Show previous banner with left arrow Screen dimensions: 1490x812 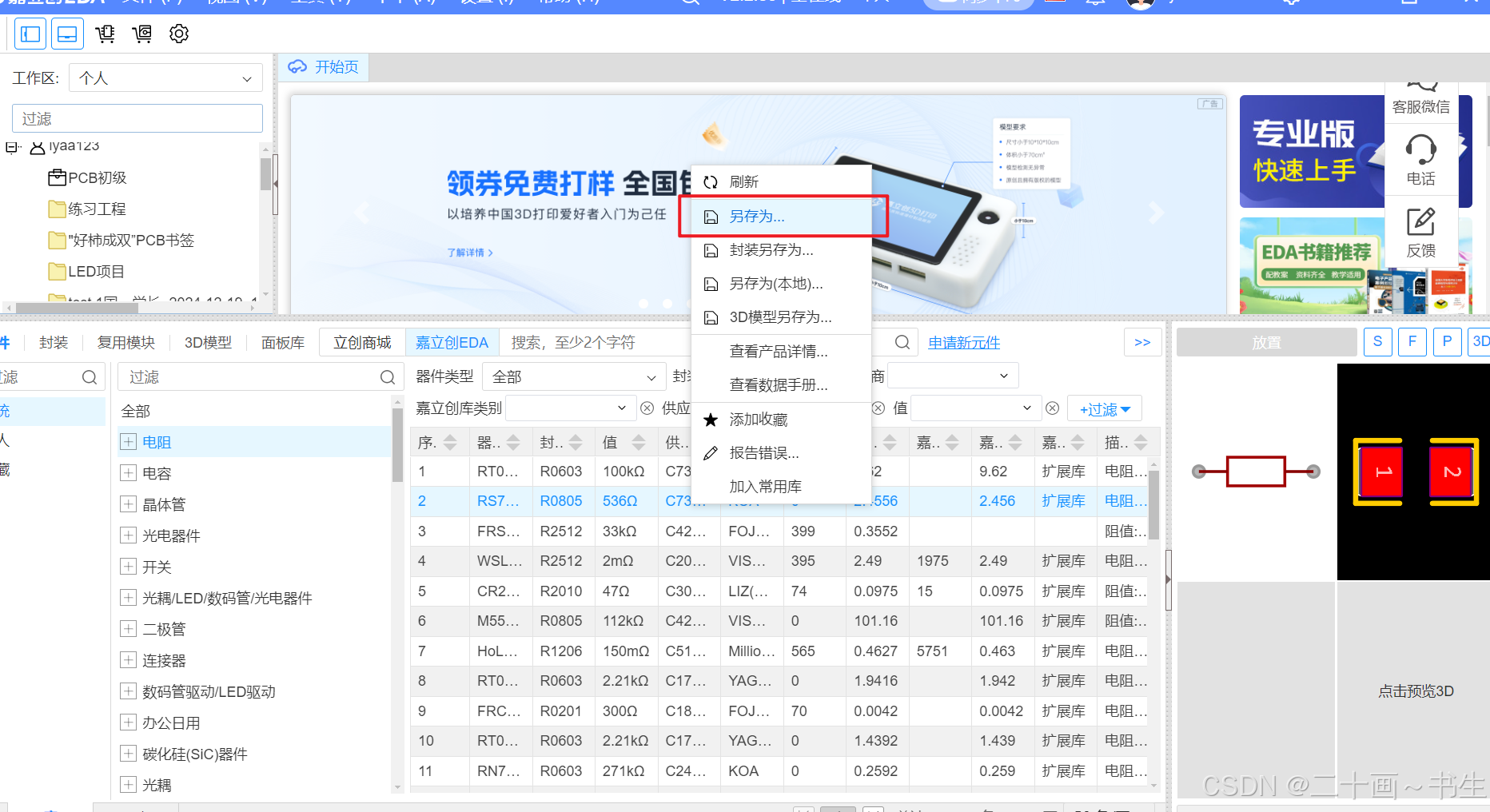(363, 212)
